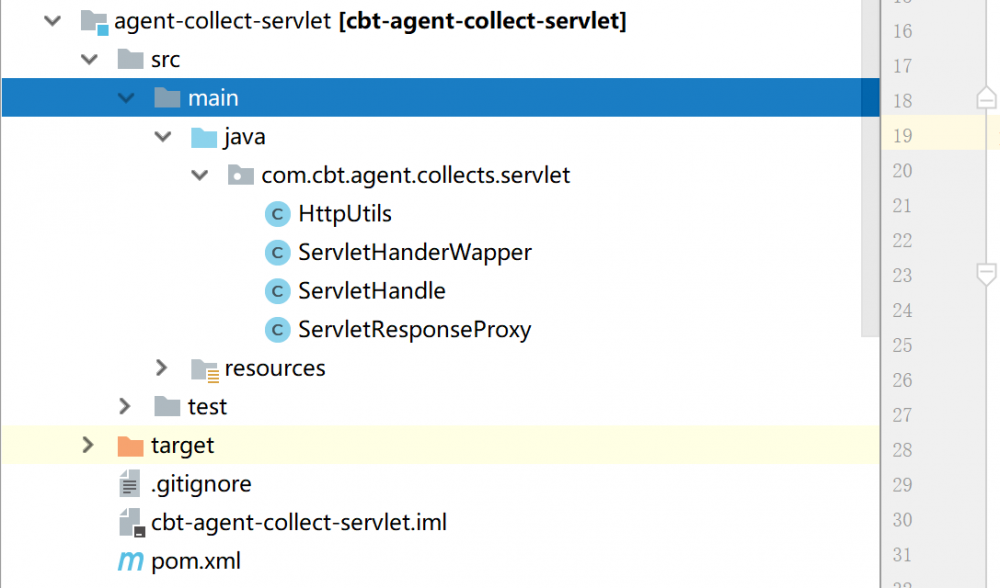This screenshot has width=1000, height=588.
Task: Click the ServletHanderWapper class icon
Action: click(x=277, y=253)
